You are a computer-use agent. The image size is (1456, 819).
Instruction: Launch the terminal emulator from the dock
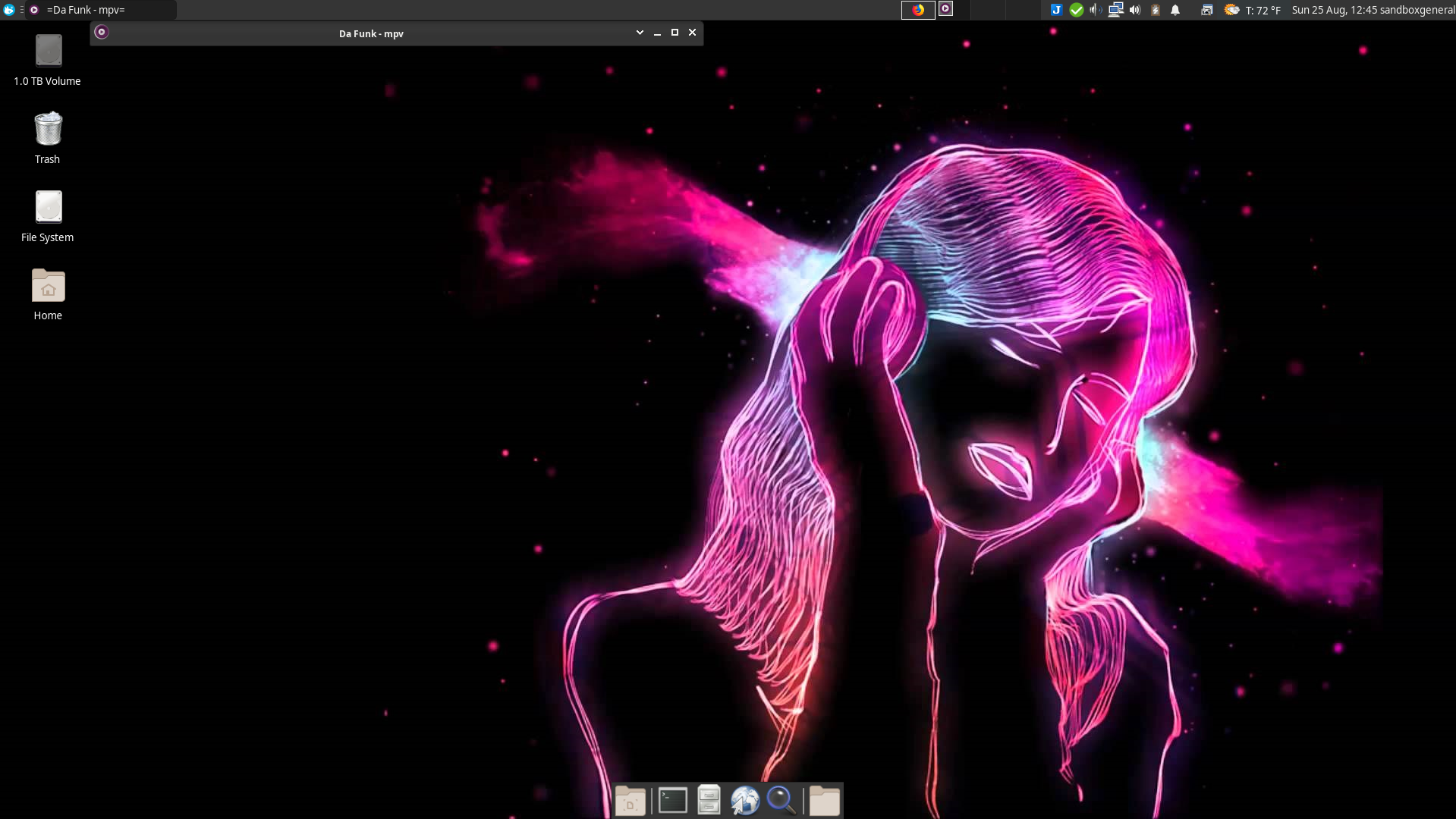point(672,801)
